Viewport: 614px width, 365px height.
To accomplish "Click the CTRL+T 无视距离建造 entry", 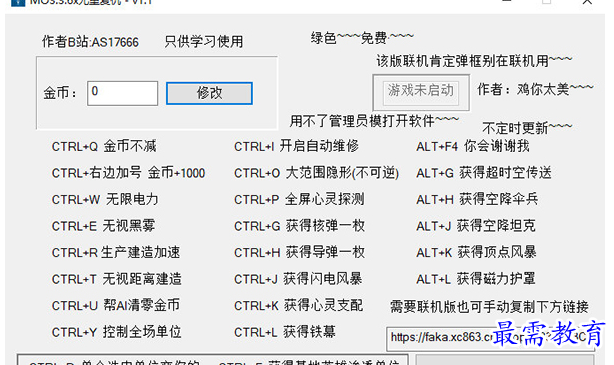I will (x=117, y=279).
